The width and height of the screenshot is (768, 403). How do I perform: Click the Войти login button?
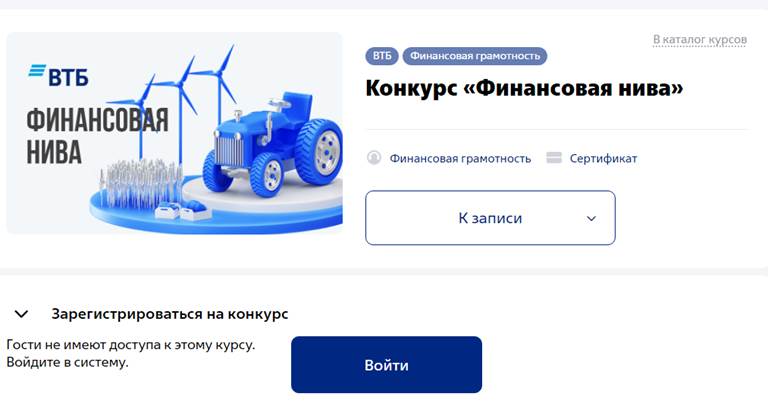point(386,364)
